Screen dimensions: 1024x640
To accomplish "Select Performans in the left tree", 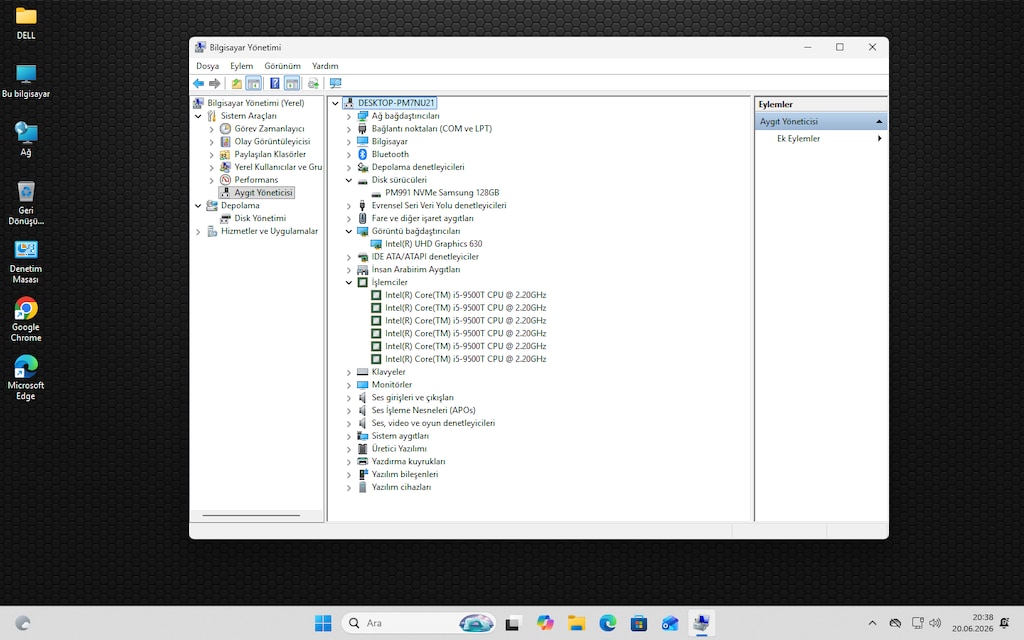I will coord(256,180).
